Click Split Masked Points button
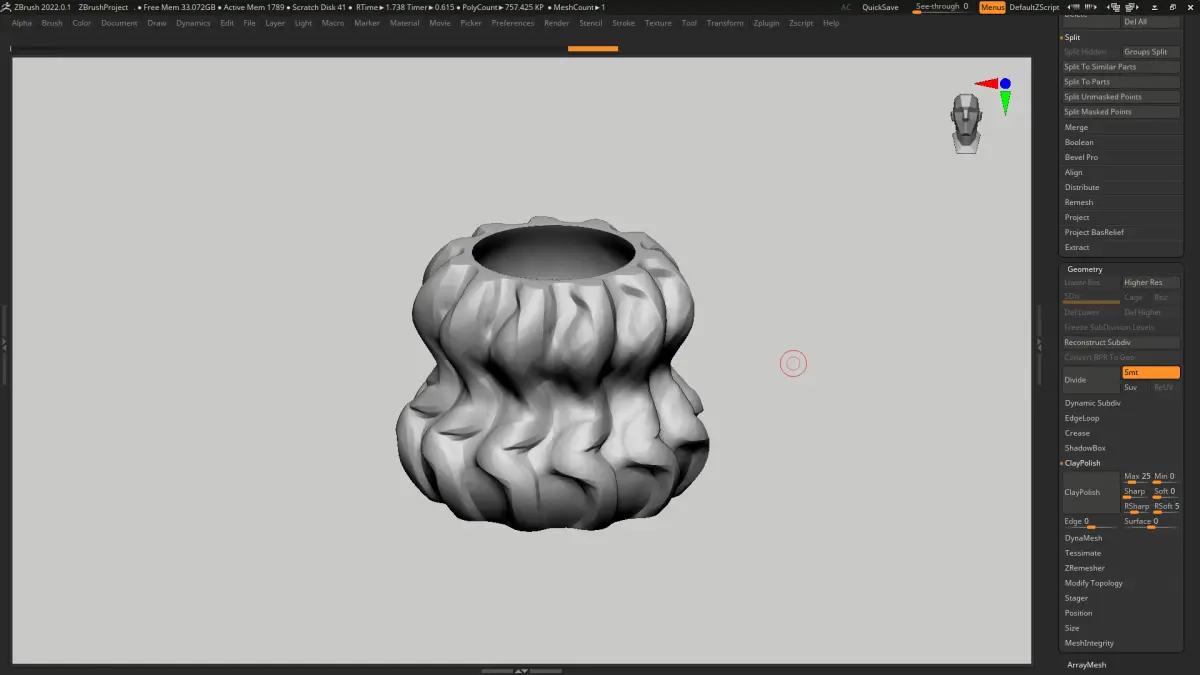The image size is (1200, 675). (1121, 112)
